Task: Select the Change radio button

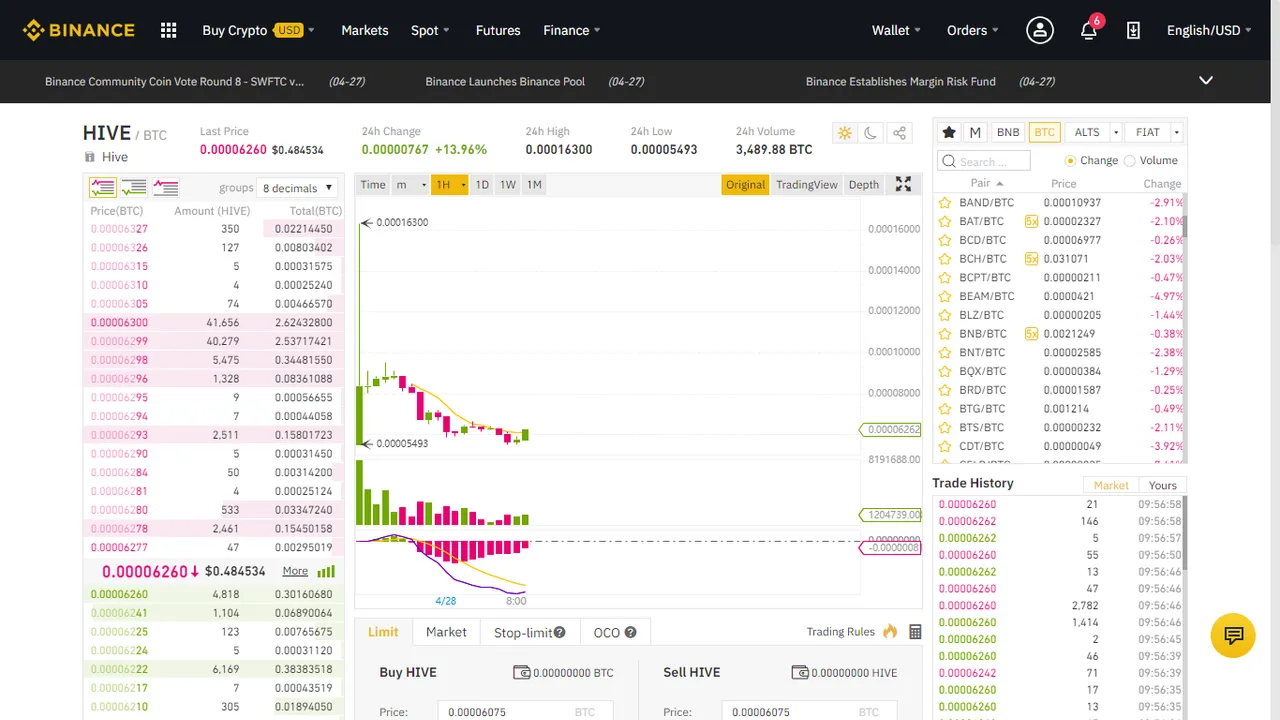Action: pos(1070,161)
